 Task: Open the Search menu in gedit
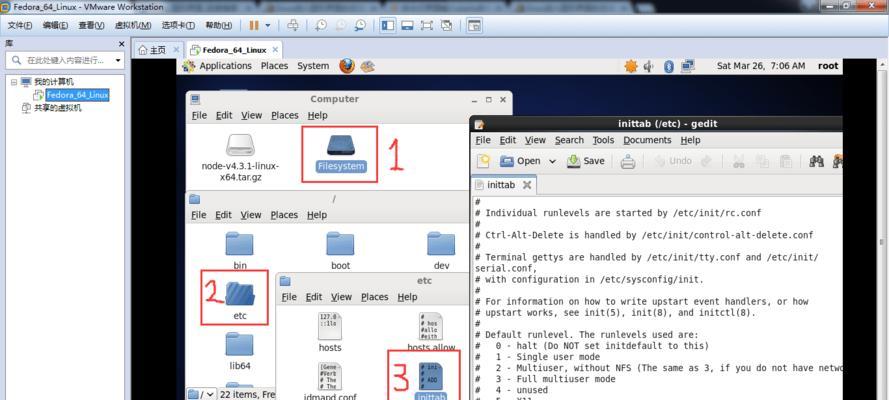pos(569,140)
